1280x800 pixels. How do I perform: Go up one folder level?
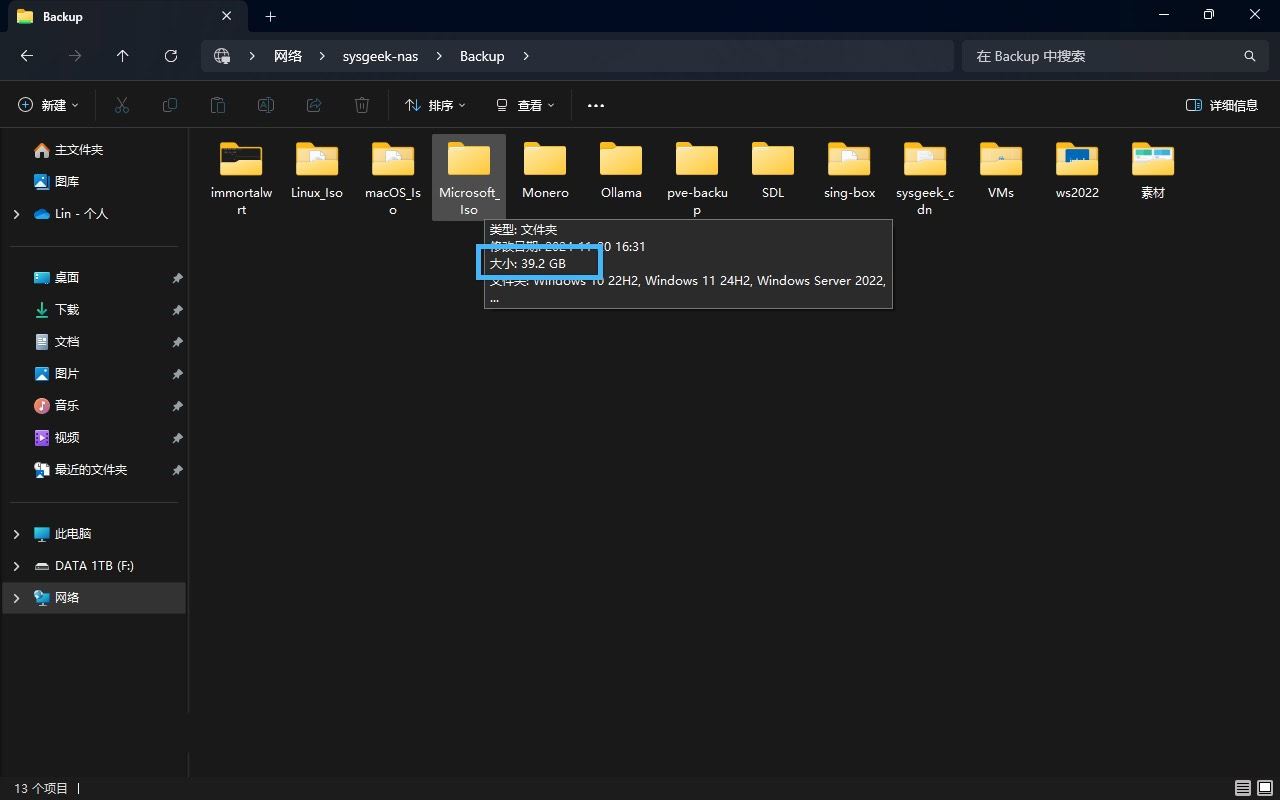[123, 56]
